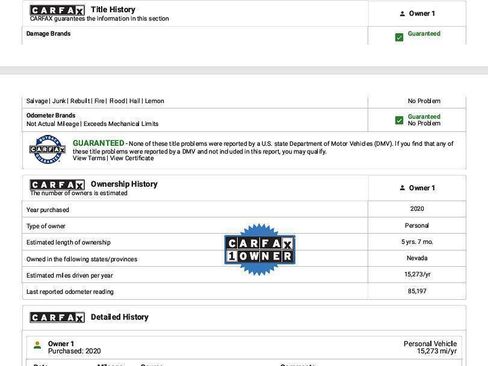Click CARFAX guarantees the information subtitle
Viewport: 488px width, 366px height.
[x=99, y=19]
